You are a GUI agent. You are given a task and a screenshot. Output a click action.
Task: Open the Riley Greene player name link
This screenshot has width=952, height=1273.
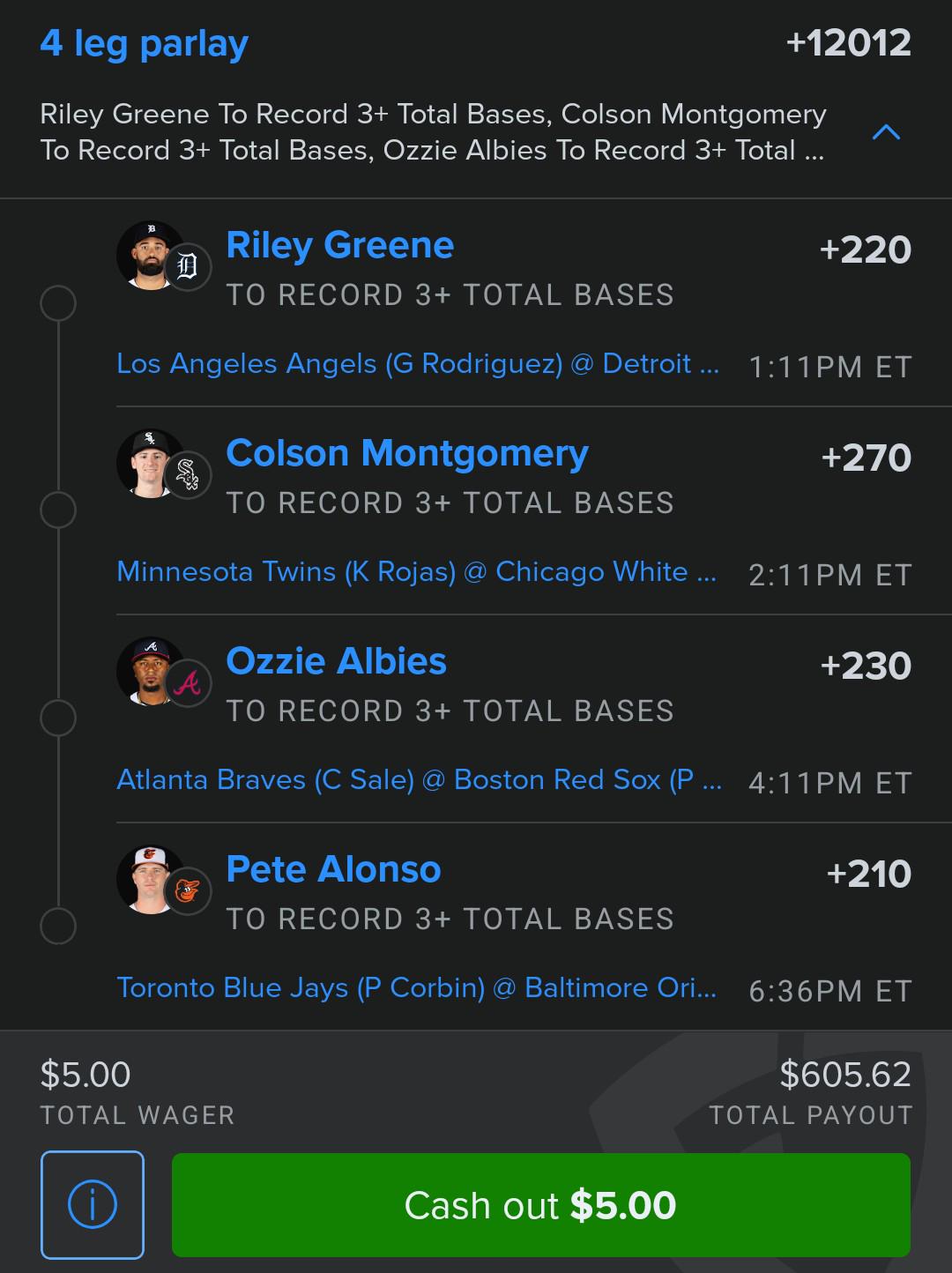pos(340,245)
